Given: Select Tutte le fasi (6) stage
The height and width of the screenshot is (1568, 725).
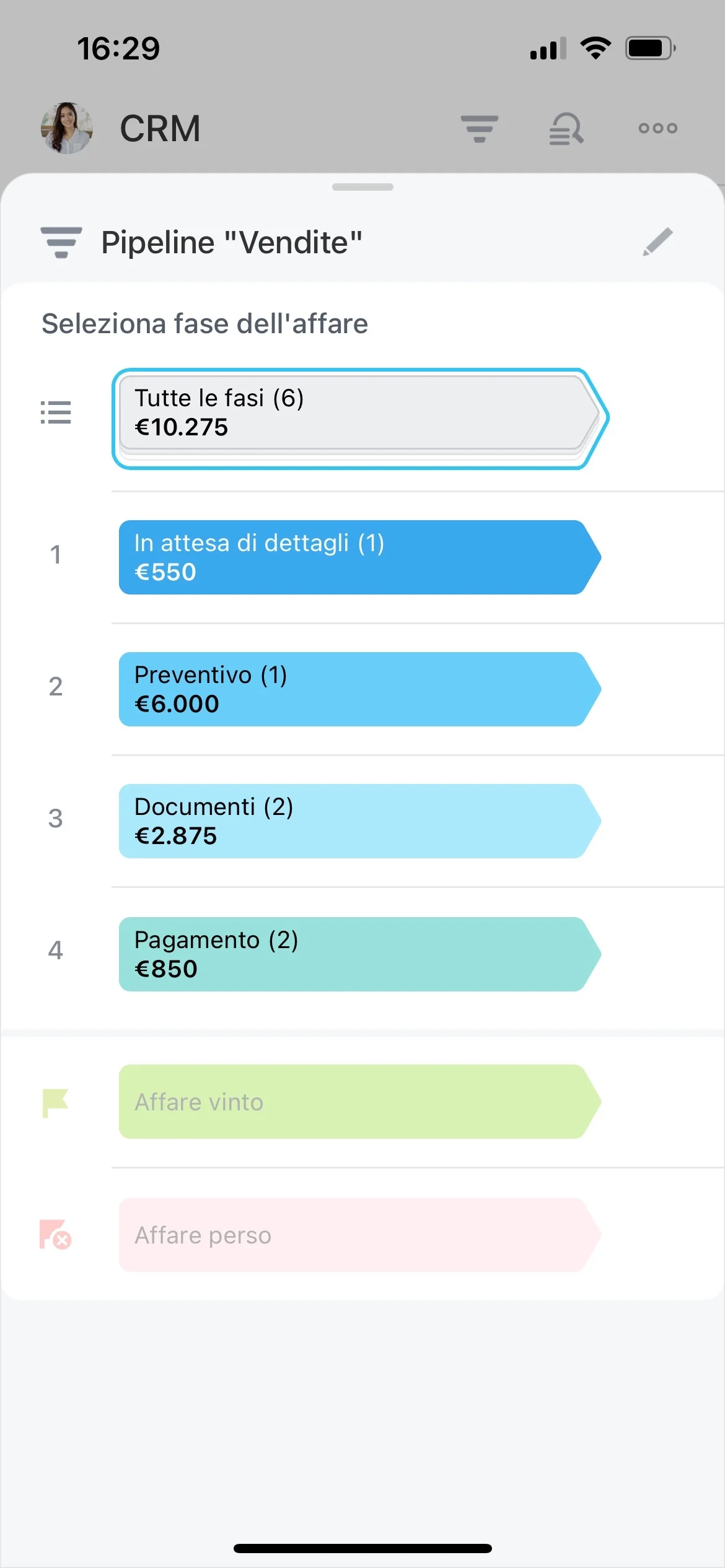Looking at the screenshot, I should [361, 419].
